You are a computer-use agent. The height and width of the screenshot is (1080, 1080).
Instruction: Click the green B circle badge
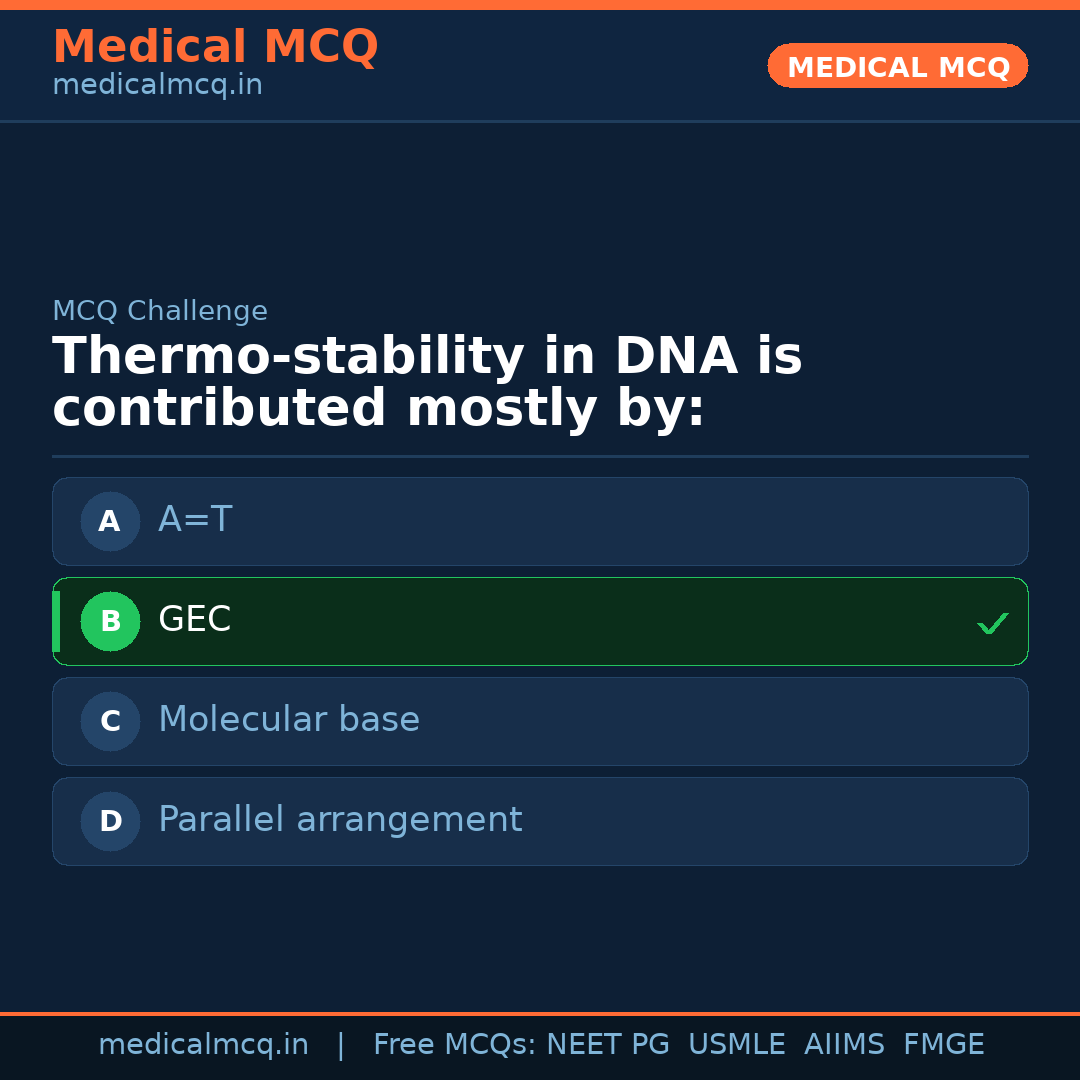[x=110, y=621]
